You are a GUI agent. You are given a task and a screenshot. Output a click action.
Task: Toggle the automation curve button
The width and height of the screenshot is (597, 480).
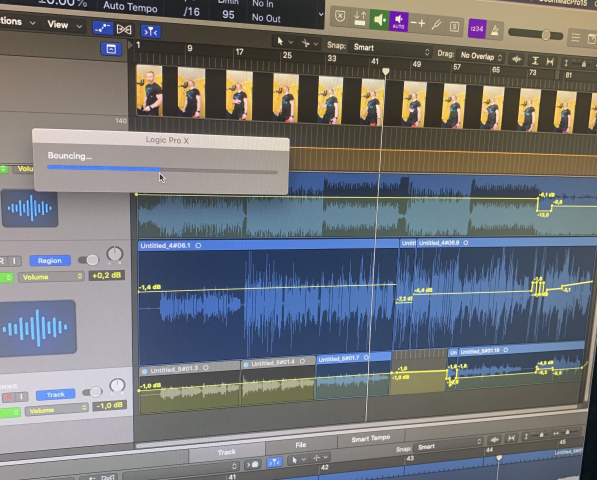pos(102,28)
